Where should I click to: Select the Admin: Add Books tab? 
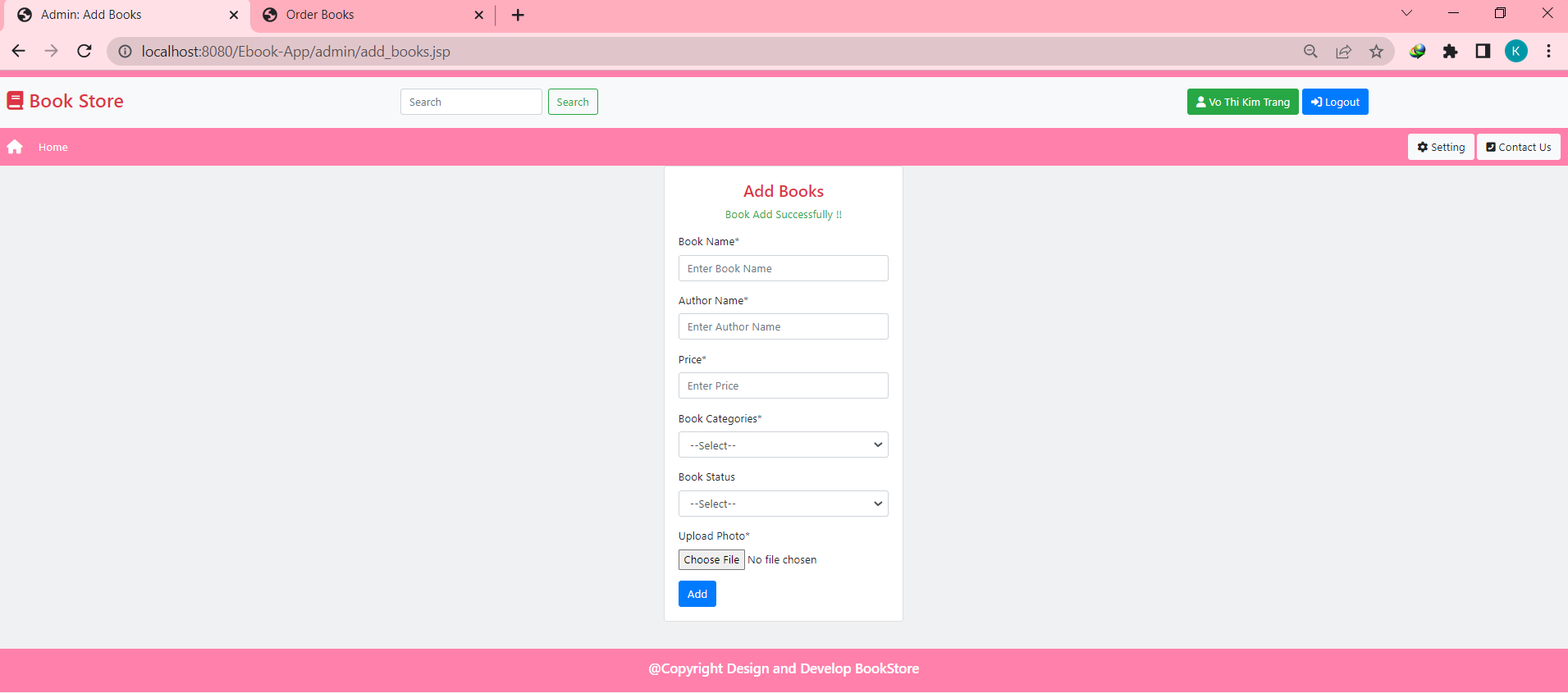tap(126, 15)
